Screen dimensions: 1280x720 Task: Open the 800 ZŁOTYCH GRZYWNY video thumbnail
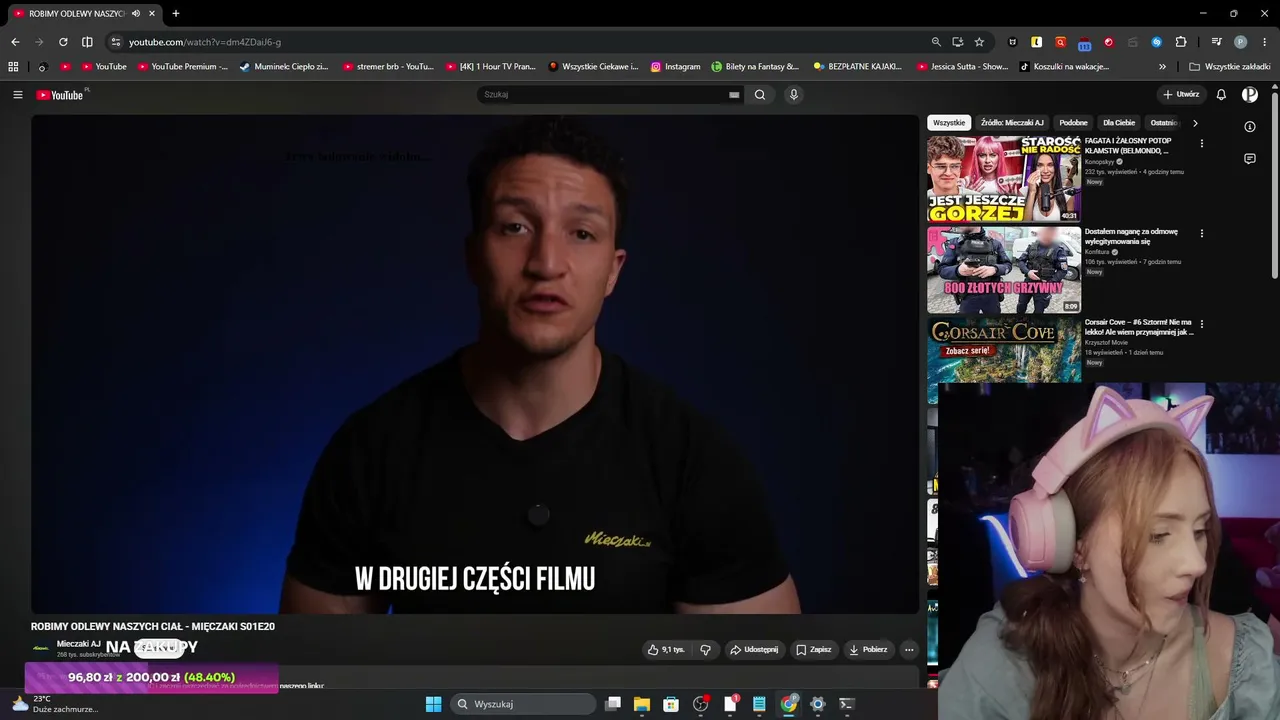1004,270
